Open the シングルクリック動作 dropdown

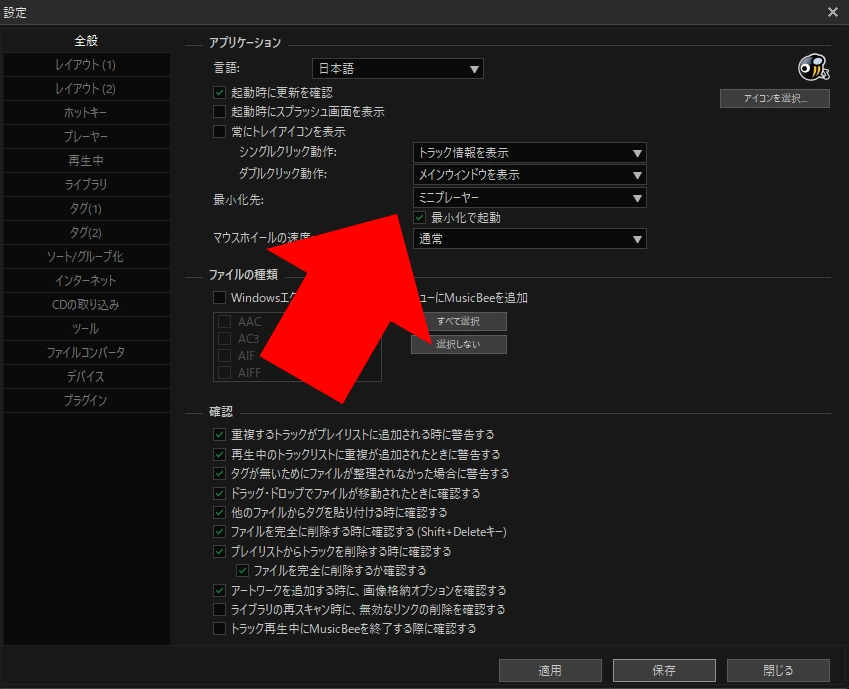(529, 152)
